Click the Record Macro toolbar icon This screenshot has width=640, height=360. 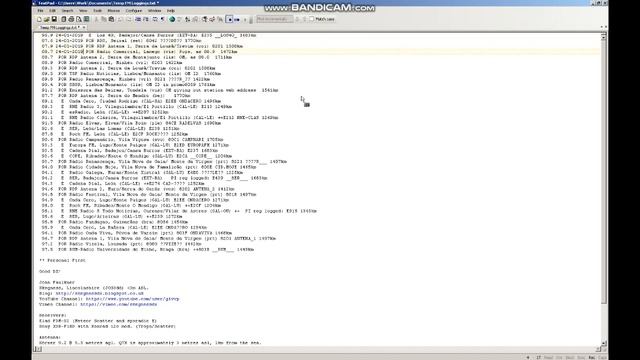click(229, 19)
